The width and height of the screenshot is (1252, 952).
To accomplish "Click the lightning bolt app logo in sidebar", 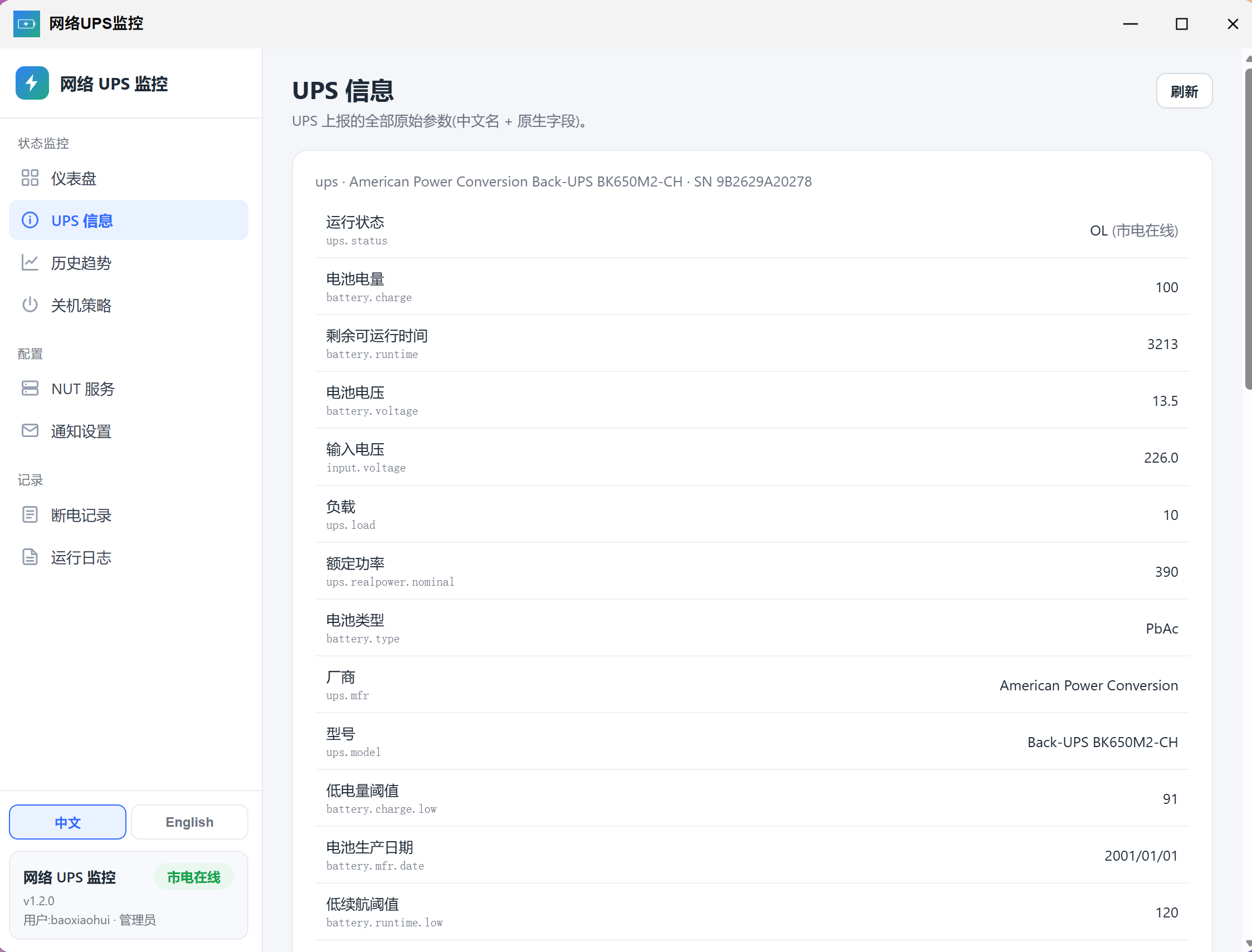I will coord(32,84).
